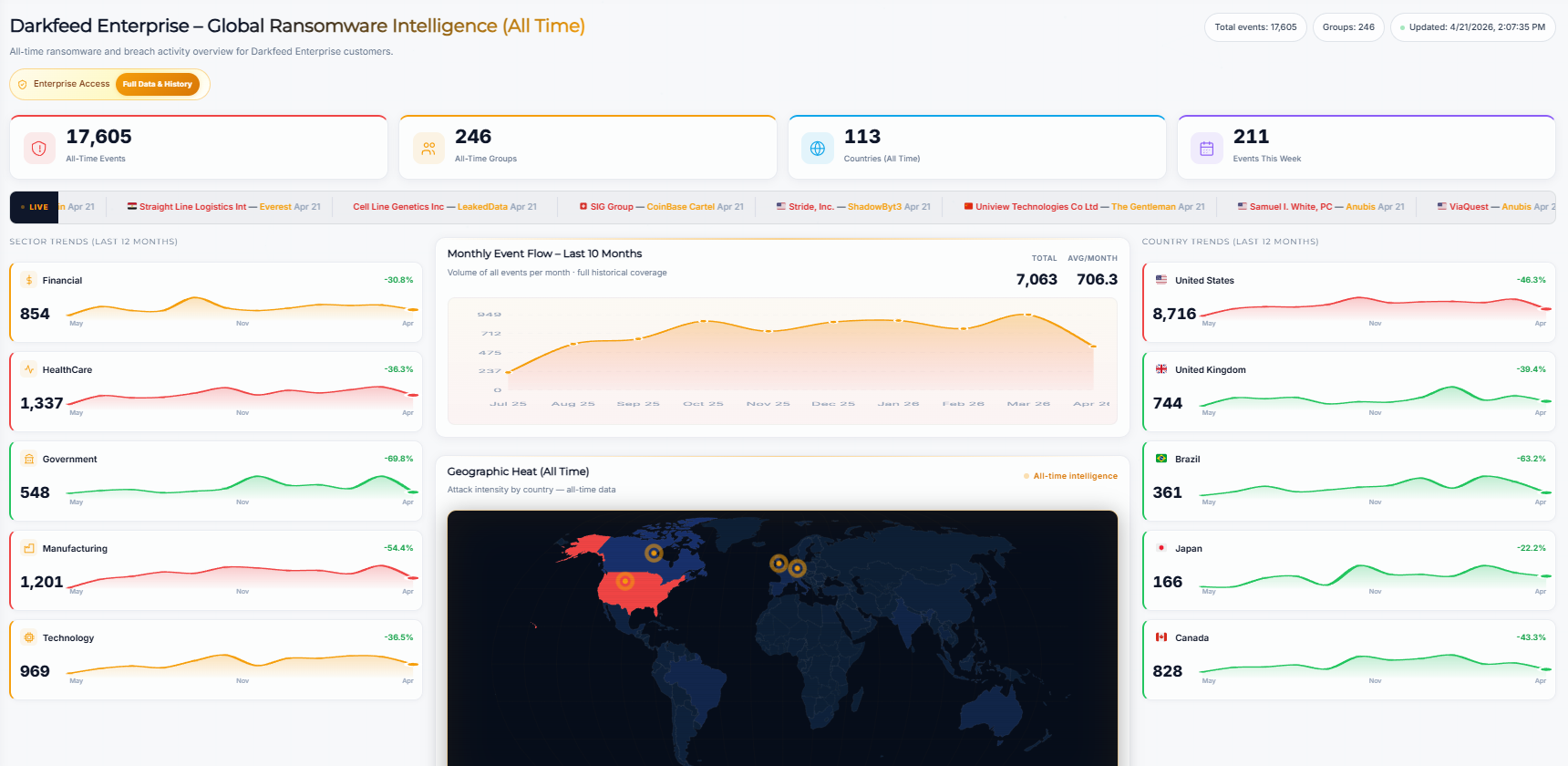Click the -30.8% change on Financial
This screenshot has height=766, width=1568.
tap(398, 280)
